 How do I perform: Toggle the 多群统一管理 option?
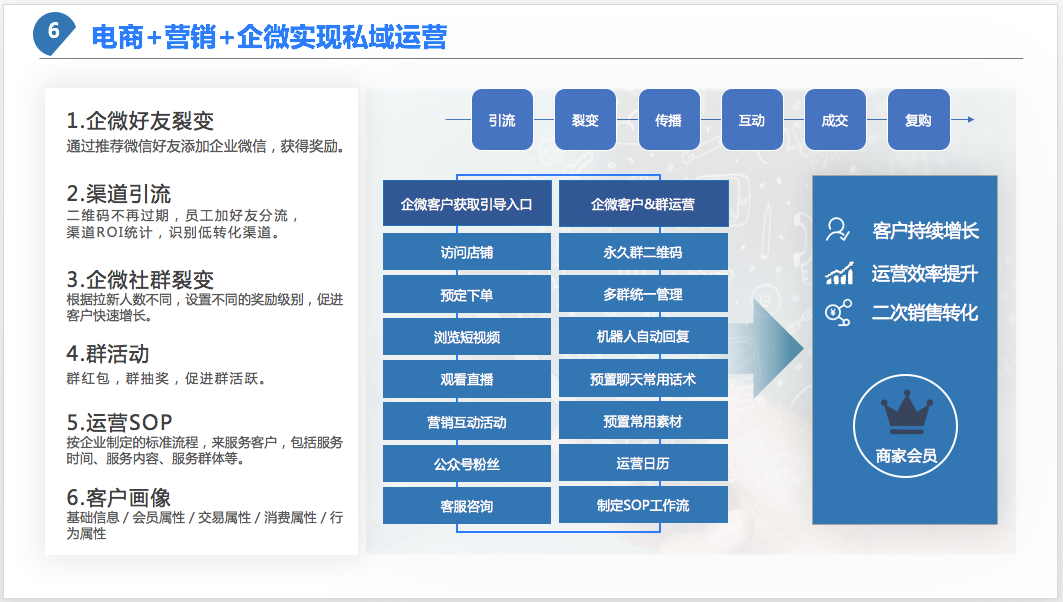click(644, 293)
